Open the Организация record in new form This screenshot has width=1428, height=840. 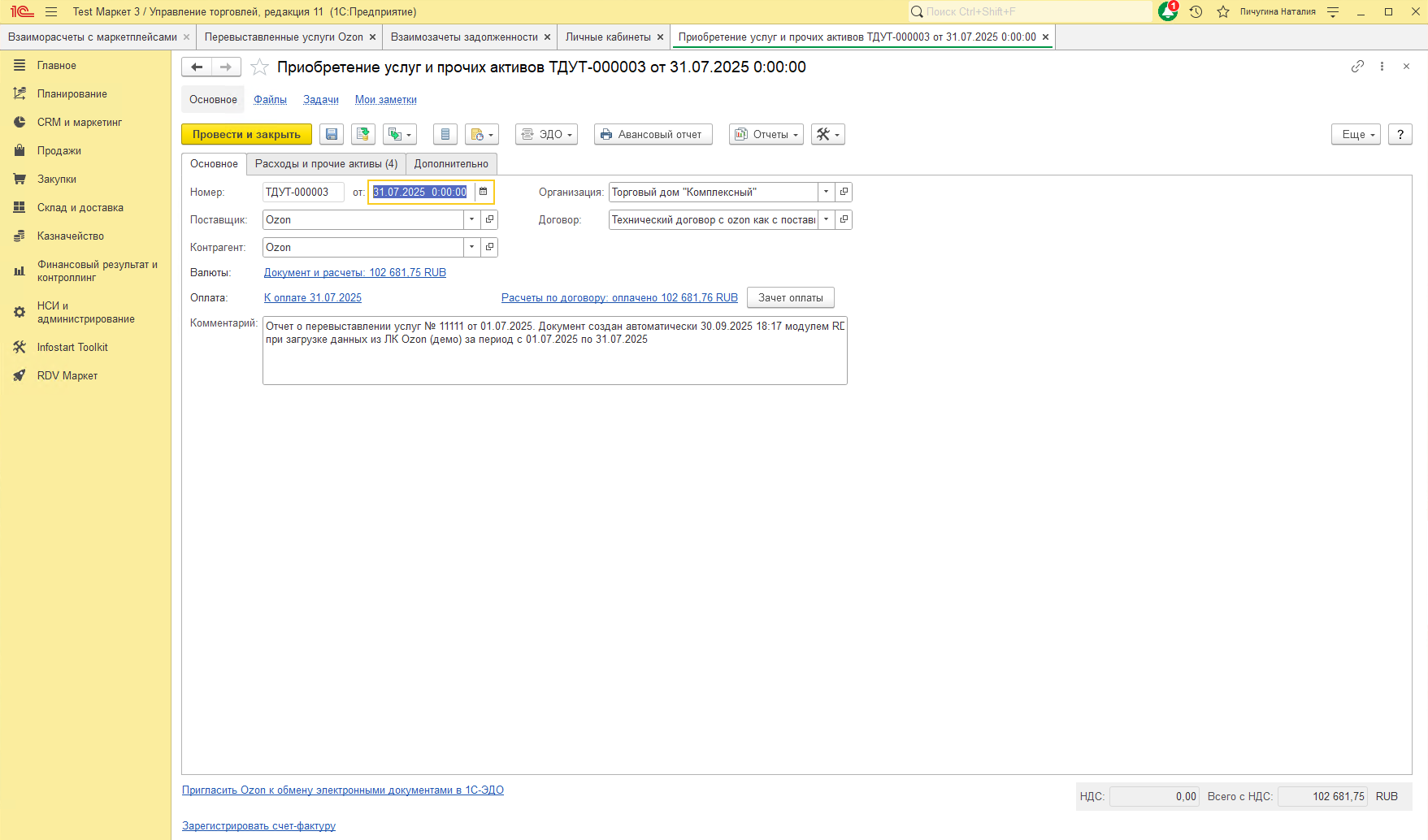pos(844,192)
